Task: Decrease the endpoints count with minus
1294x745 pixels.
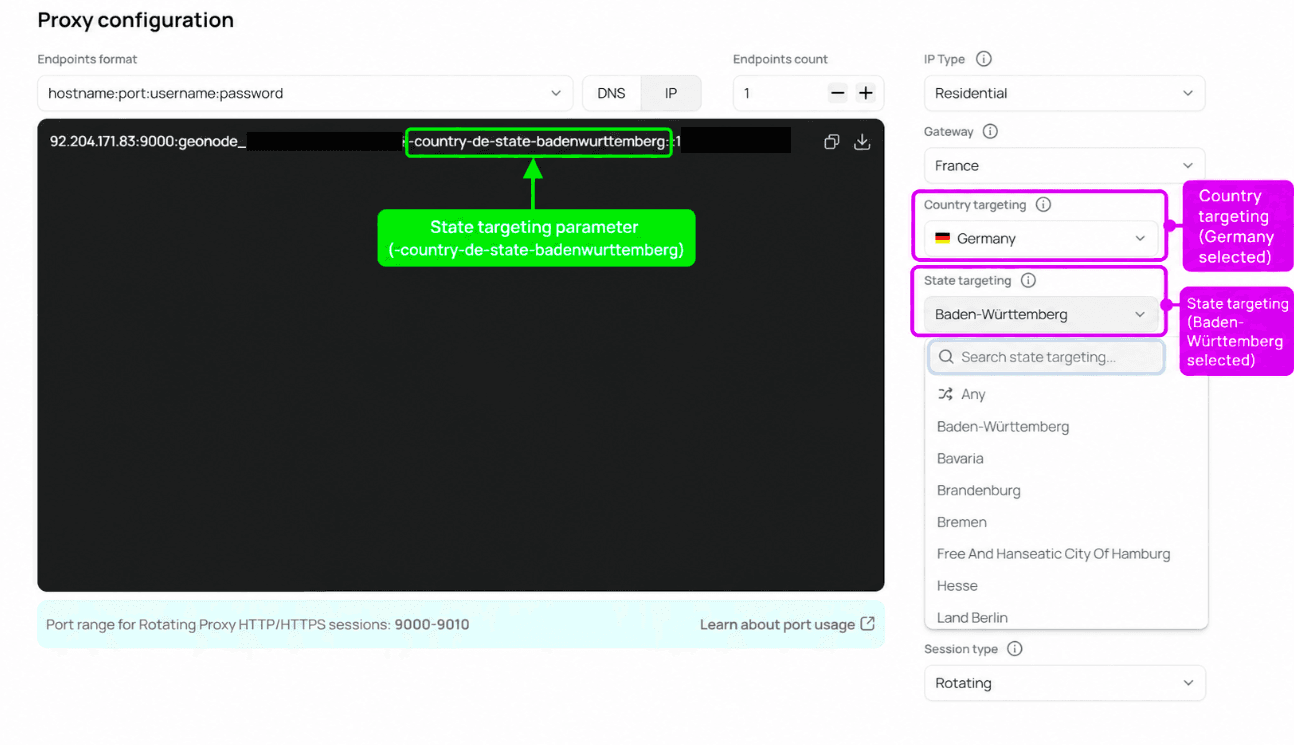Action: pyautogui.click(x=838, y=93)
